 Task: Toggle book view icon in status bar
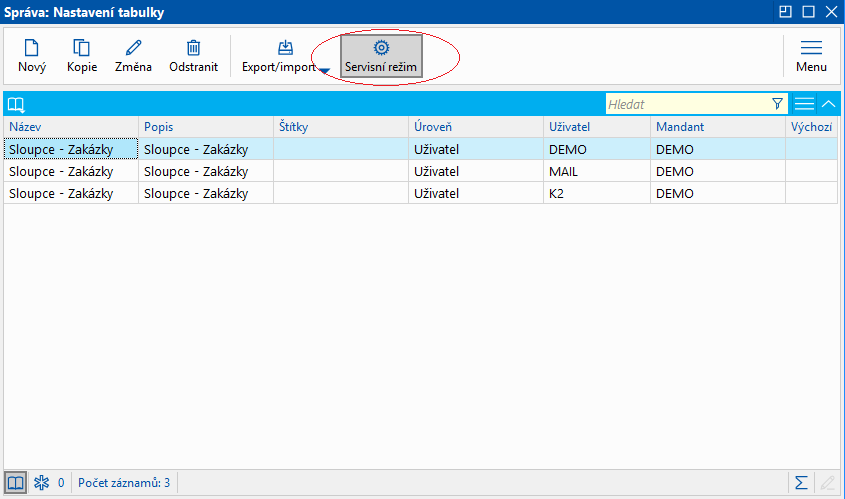pyautogui.click(x=15, y=482)
